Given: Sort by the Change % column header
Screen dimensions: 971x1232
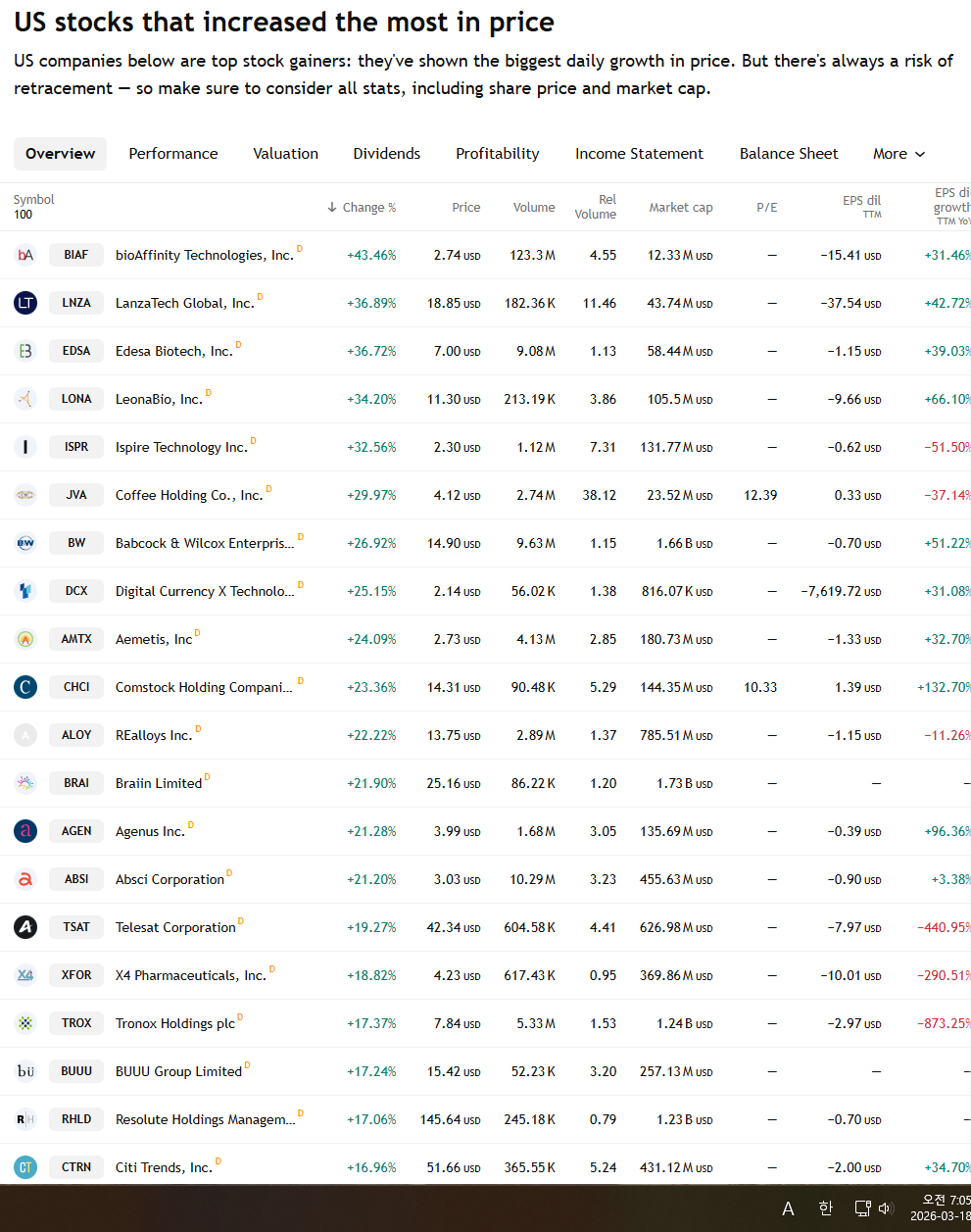Looking at the screenshot, I should pyautogui.click(x=362, y=208).
